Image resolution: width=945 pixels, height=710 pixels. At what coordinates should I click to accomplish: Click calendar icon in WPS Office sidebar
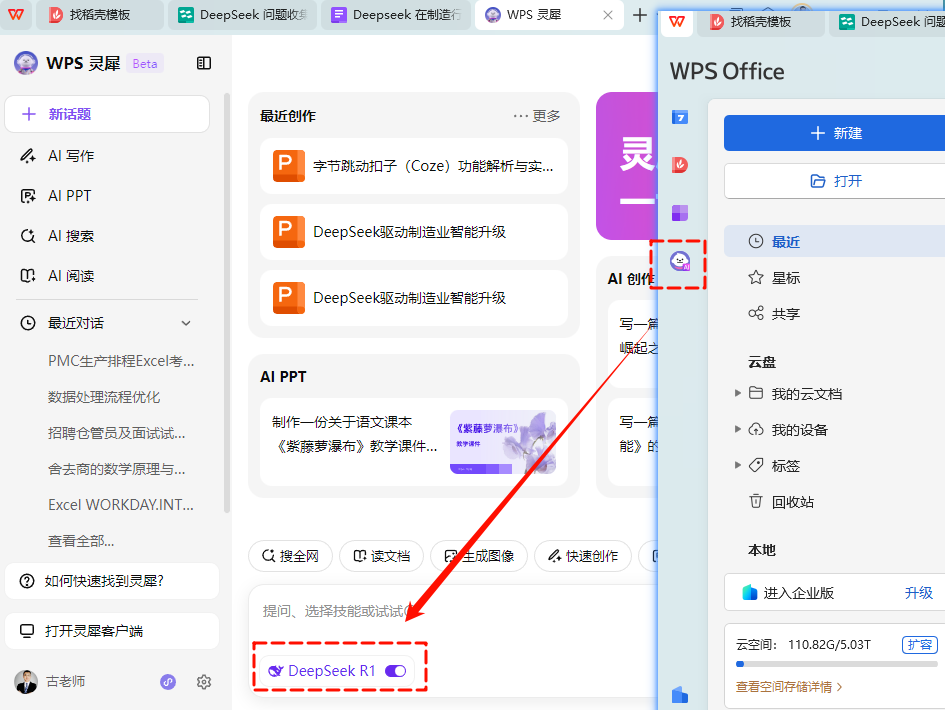click(680, 117)
